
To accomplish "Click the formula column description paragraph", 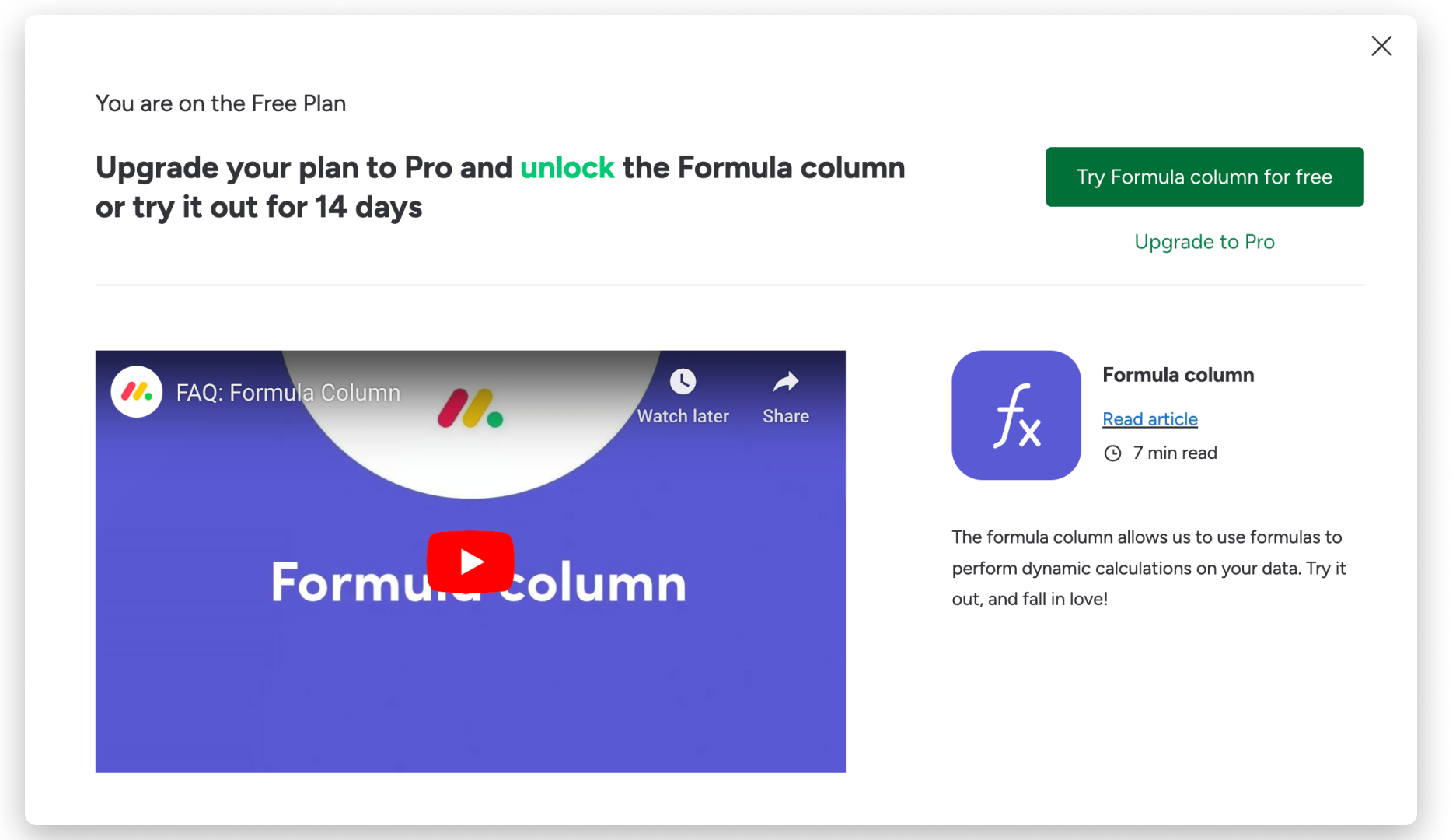I will (1149, 568).
